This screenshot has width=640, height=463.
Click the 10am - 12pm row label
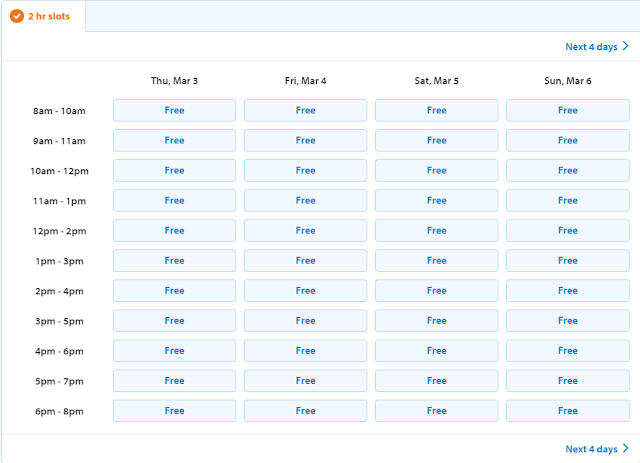click(x=59, y=171)
